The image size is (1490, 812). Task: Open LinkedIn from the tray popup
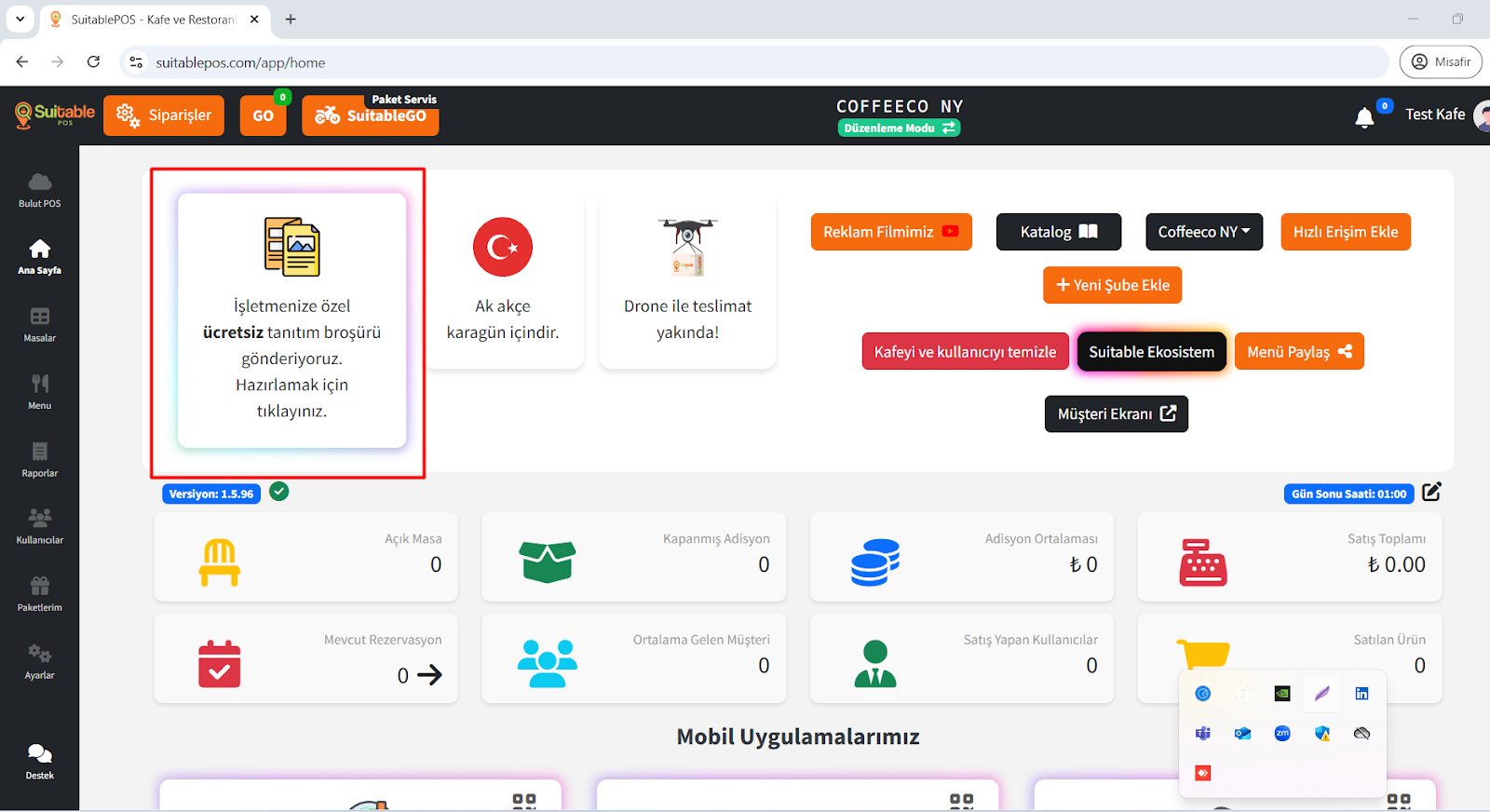(1361, 694)
